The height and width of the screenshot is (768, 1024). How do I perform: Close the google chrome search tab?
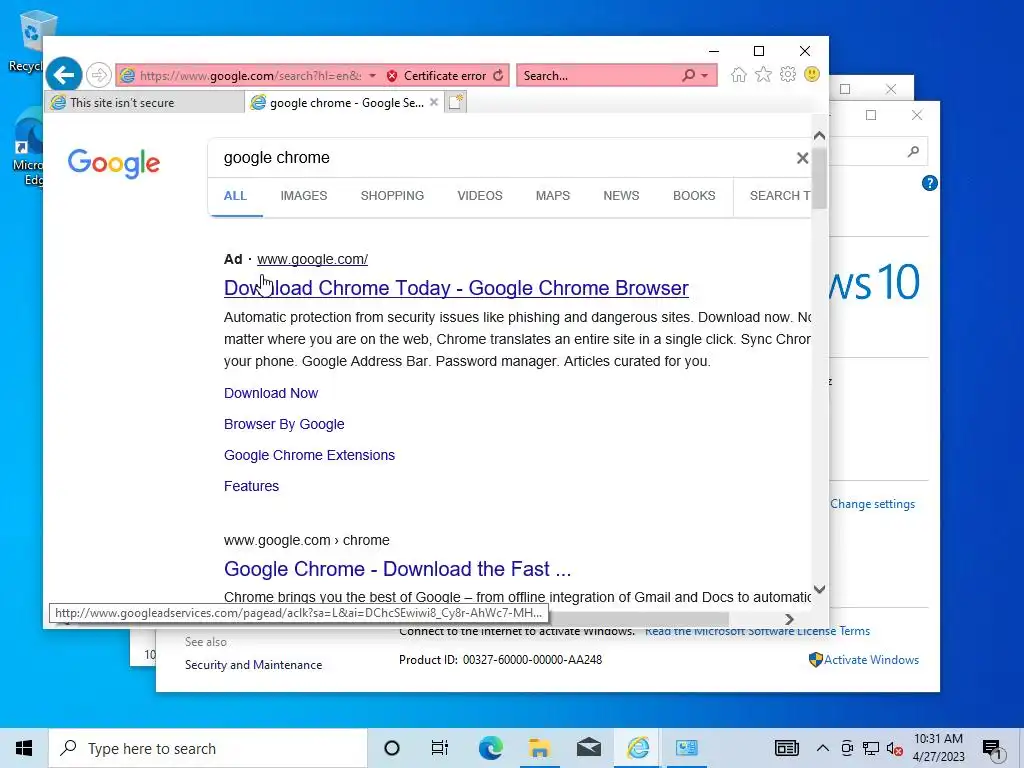(434, 103)
